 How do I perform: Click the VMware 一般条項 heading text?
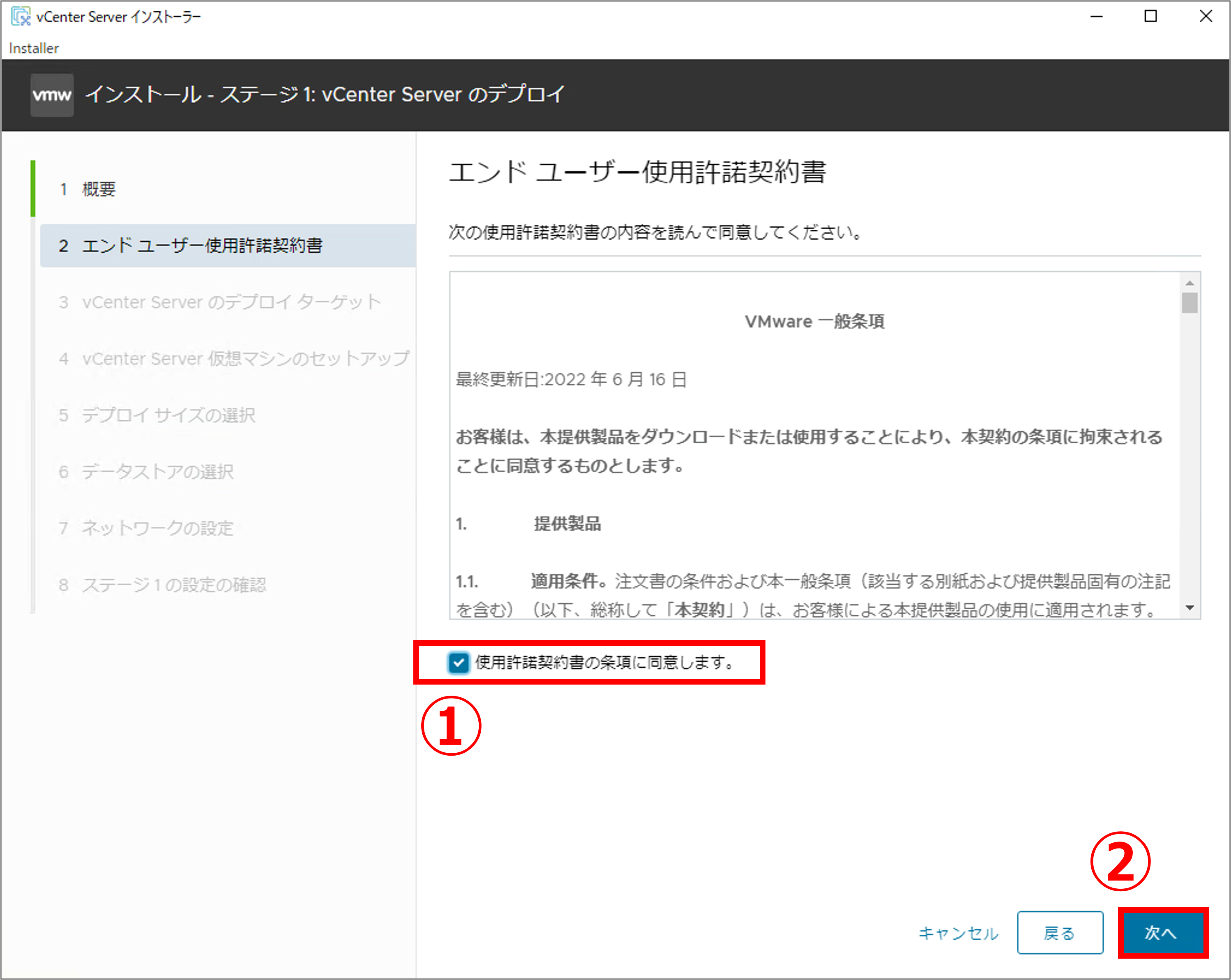pyautogui.click(x=814, y=321)
